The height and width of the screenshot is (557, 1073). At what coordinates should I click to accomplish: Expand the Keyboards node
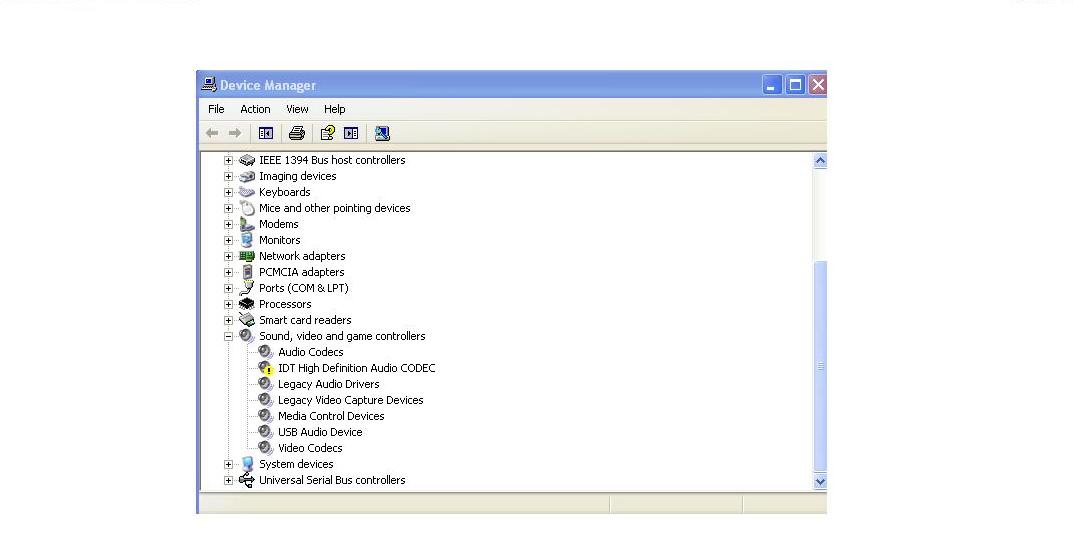[x=229, y=192]
